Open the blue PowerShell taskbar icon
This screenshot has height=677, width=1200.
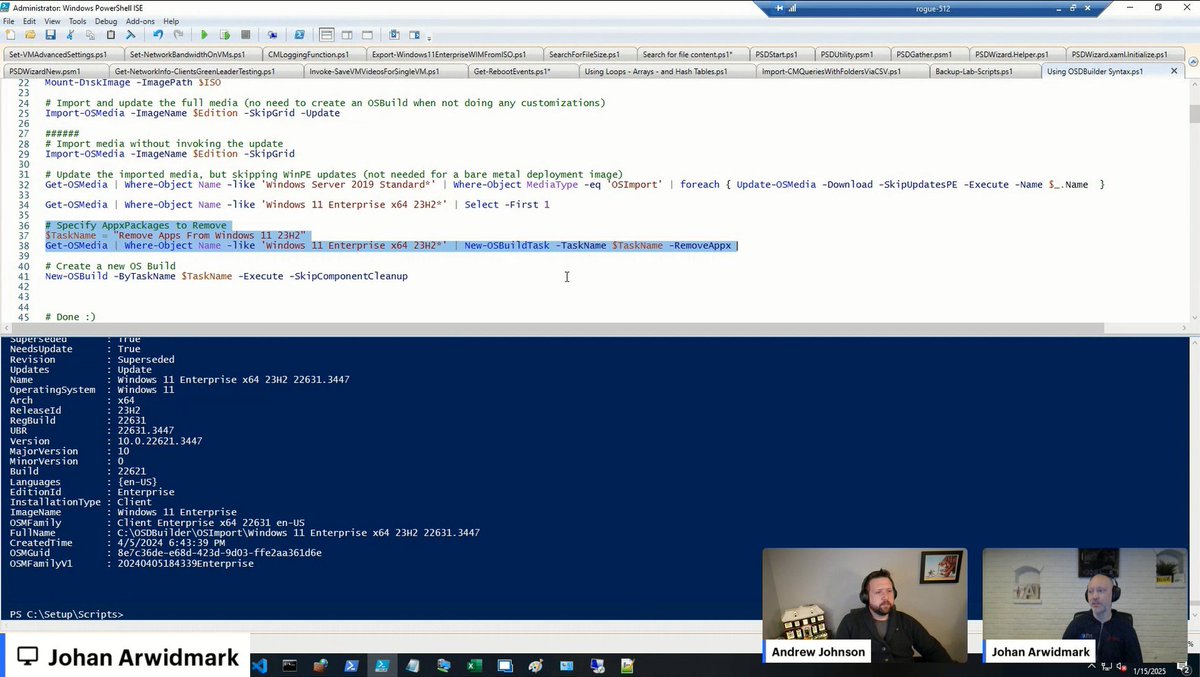352,665
